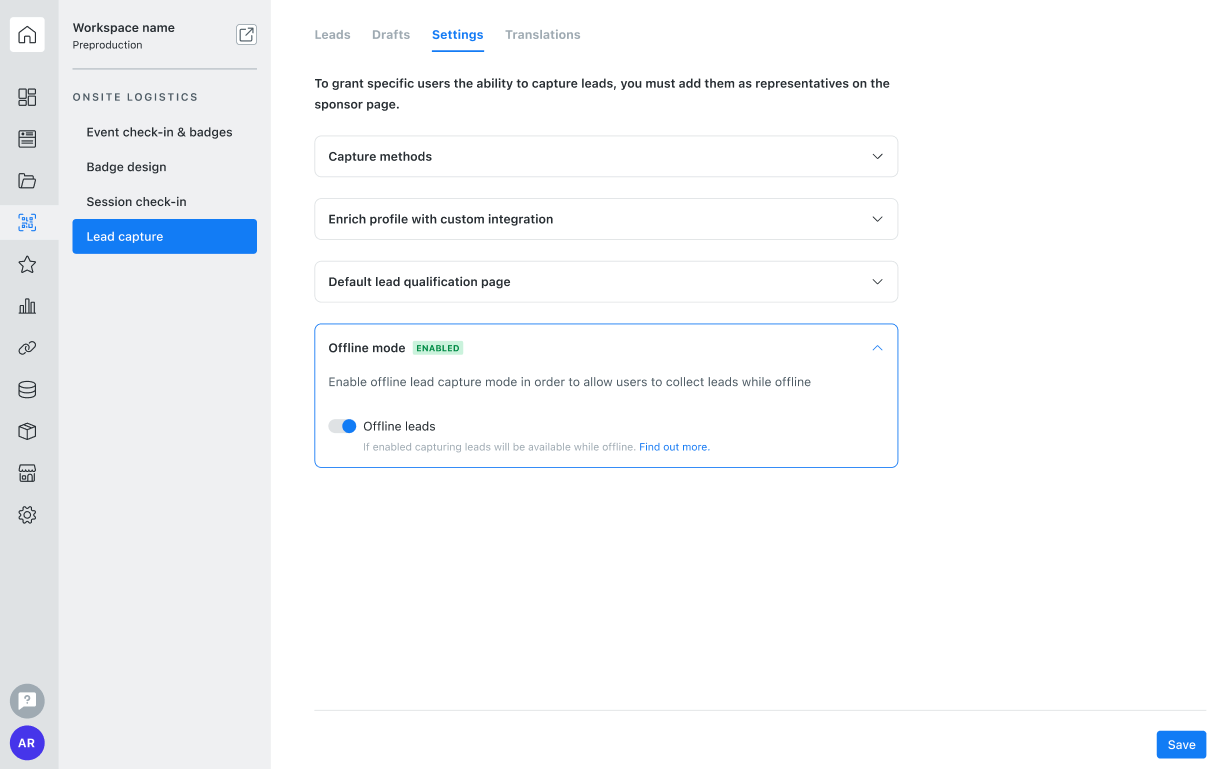Click the Workspace name title
Screen dimensions: 1216x769
click(x=124, y=28)
